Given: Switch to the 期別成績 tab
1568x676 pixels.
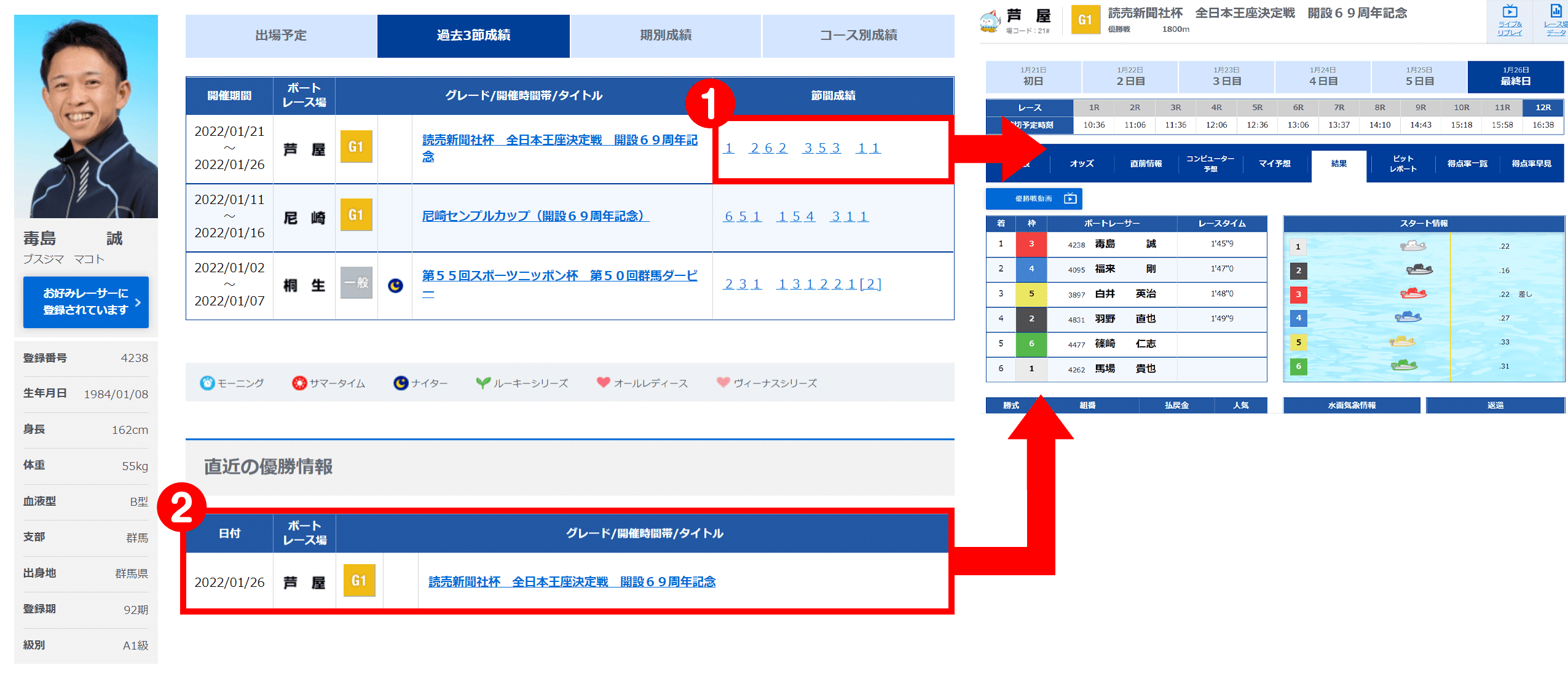Looking at the screenshot, I should click(x=666, y=36).
